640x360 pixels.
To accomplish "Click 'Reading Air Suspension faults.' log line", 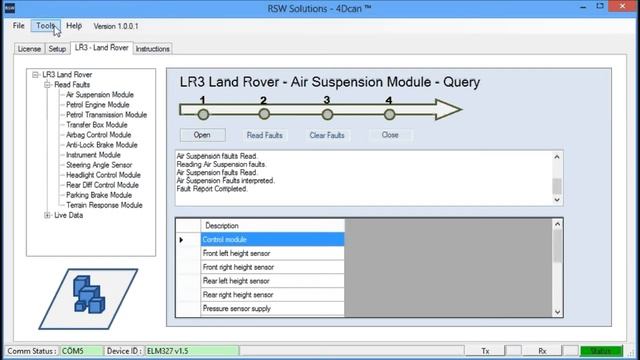I will pos(221,164).
